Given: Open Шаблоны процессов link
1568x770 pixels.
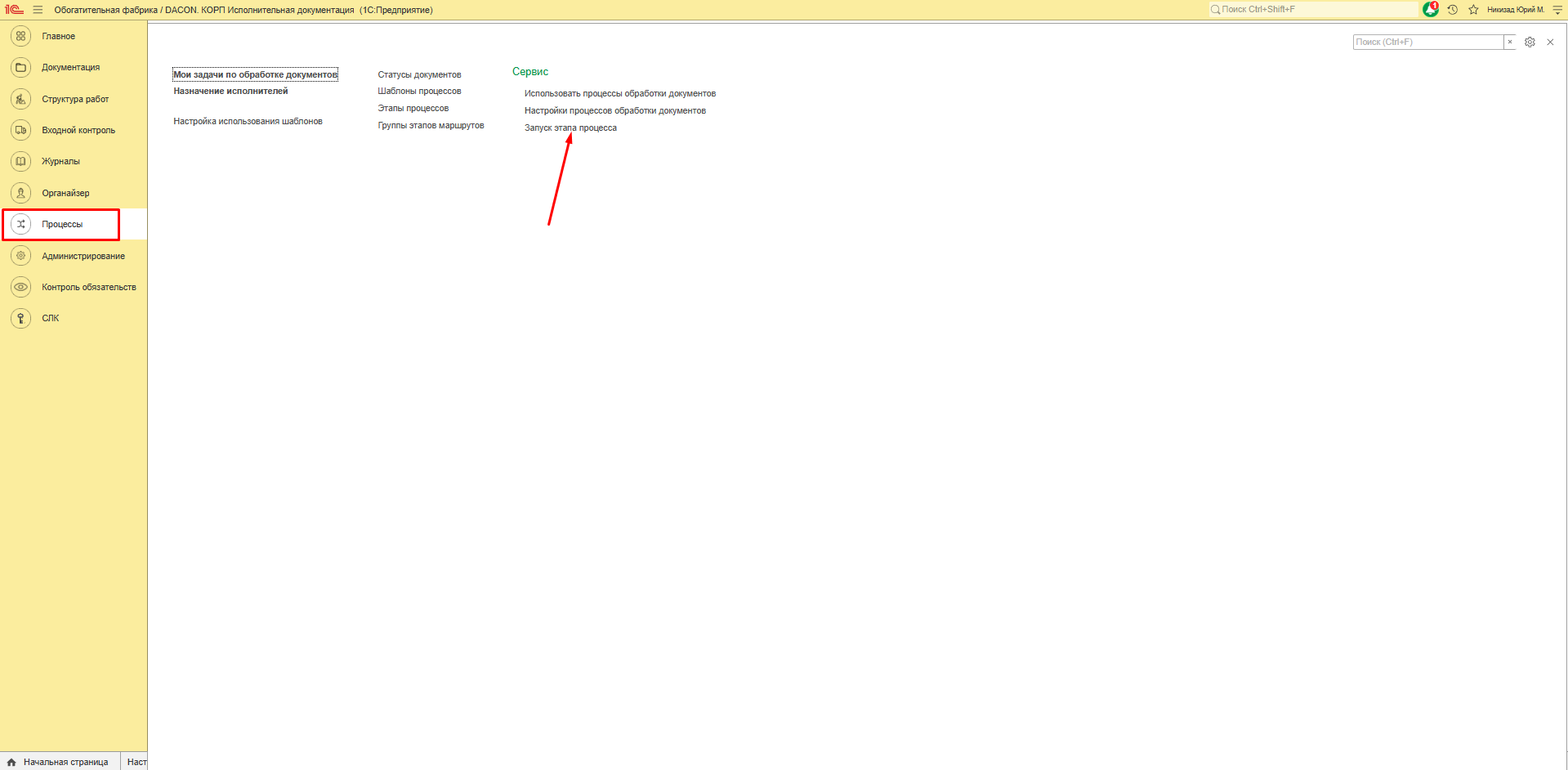Looking at the screenshot, I should click(x=419, y=92).
